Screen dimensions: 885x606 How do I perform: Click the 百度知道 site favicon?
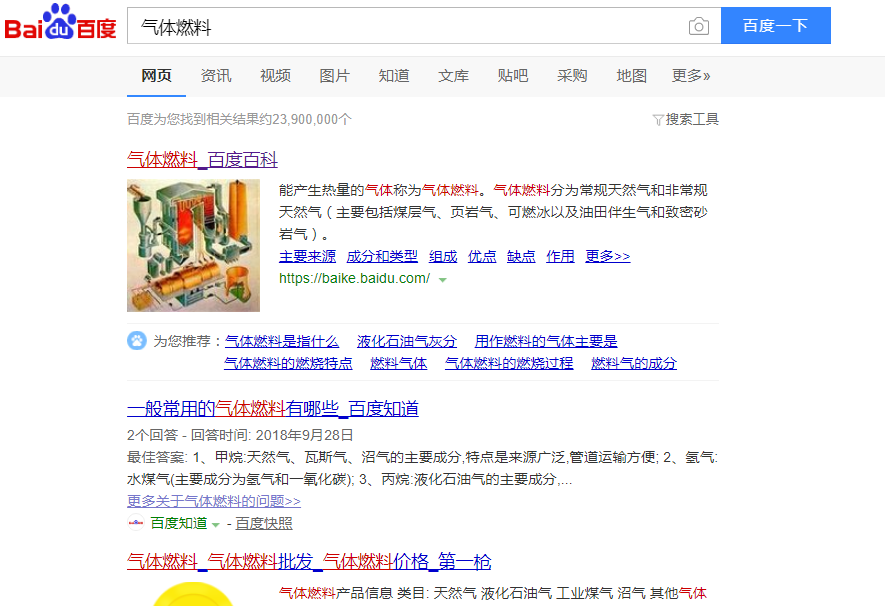(135, 523)
